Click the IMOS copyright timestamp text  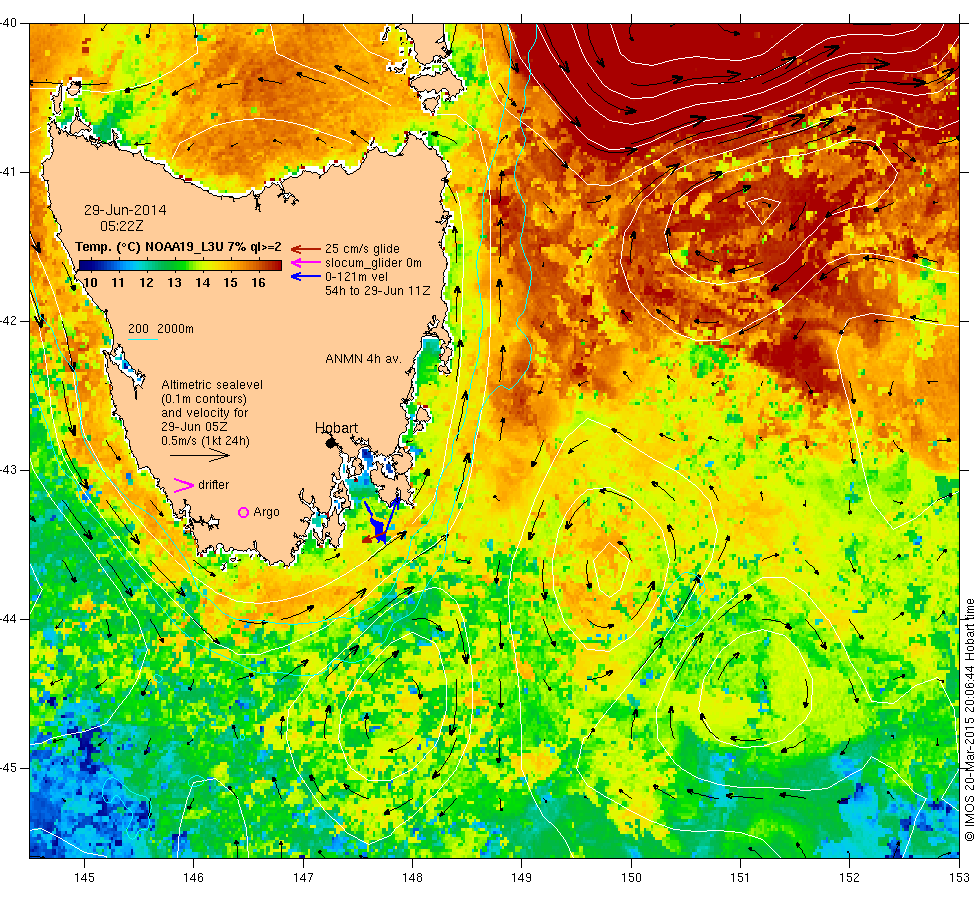[x=969, y=720]
